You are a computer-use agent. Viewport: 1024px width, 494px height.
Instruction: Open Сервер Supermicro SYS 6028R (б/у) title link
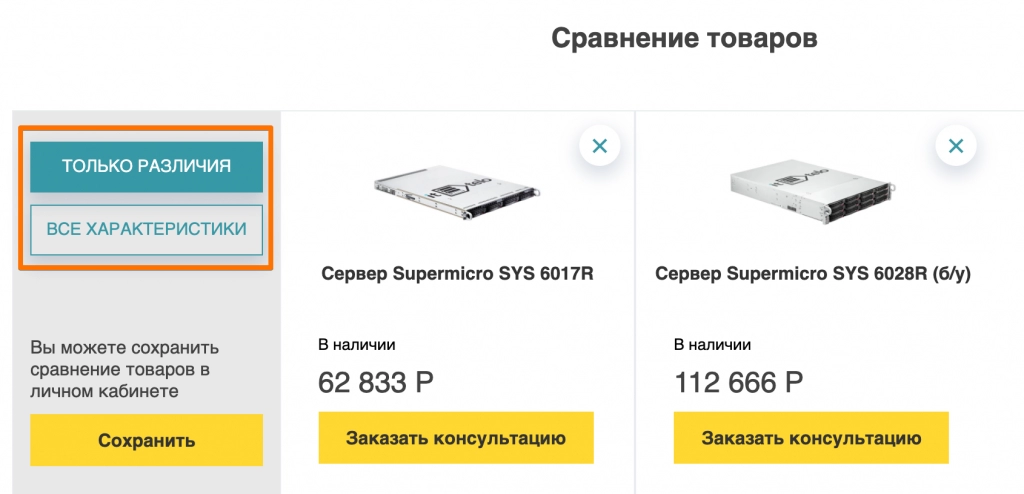click(x=813, y=273)
